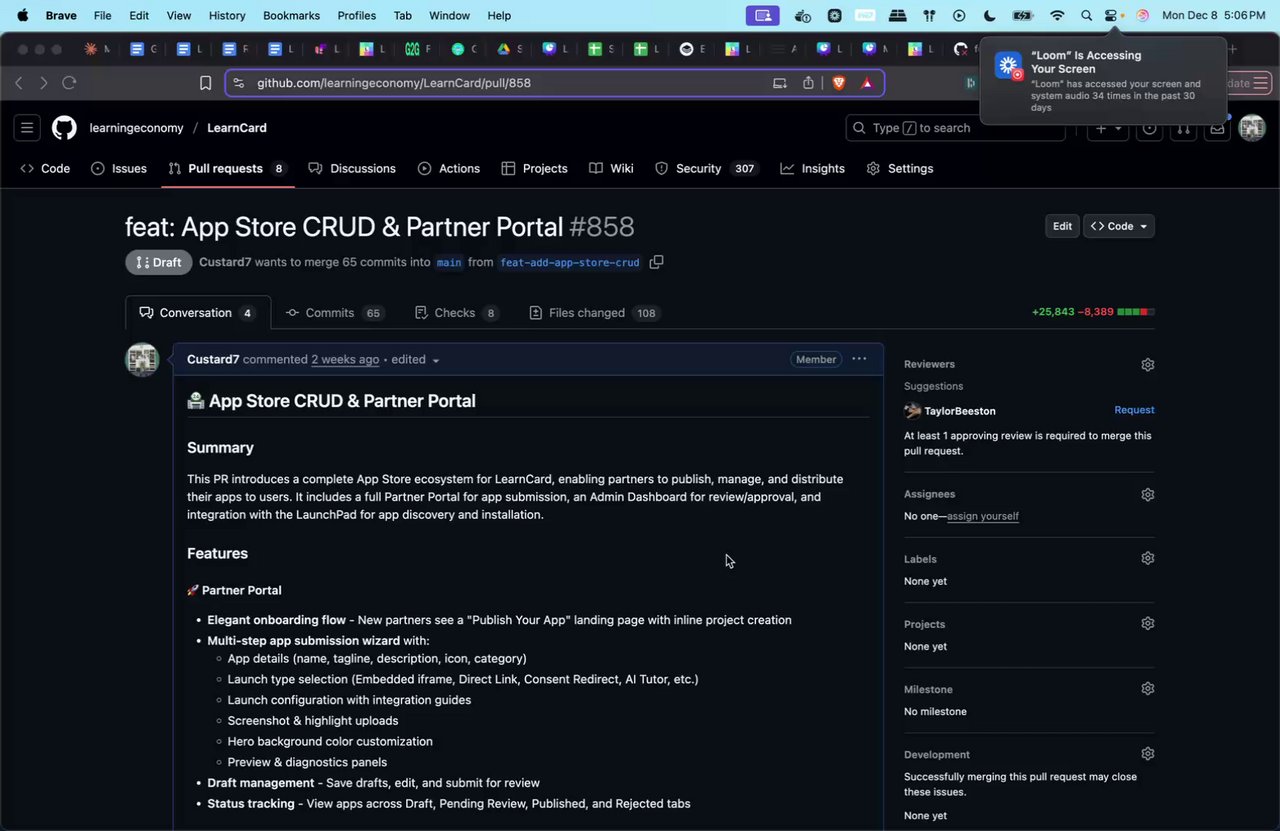Image resolution: width=1280 pixels, height=831 pixels.
Task: Open the Assignees gear settings
Action: tap(1147, 494)
